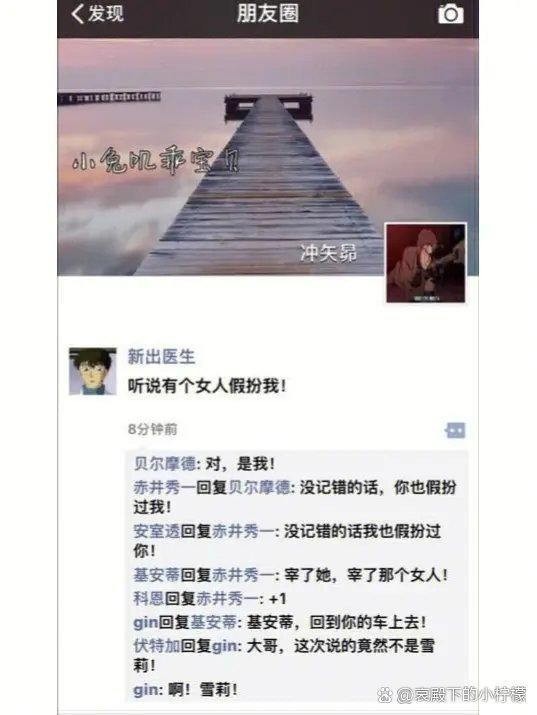Open the comment bubble icon on the post
Screen dimensions: 537x715
(455, 430)
